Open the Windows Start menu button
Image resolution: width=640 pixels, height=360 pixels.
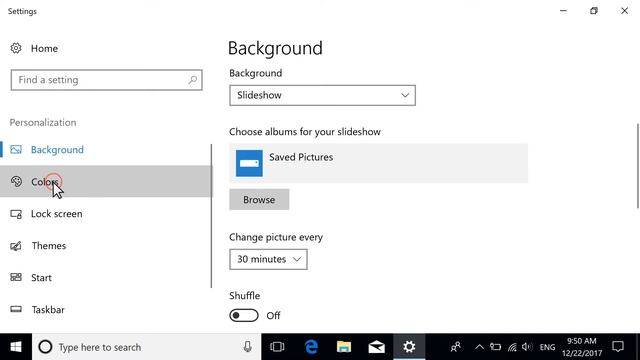coord(16,347)
